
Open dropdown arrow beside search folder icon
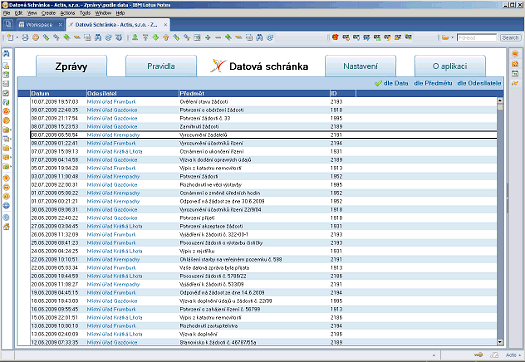[452, 38]
